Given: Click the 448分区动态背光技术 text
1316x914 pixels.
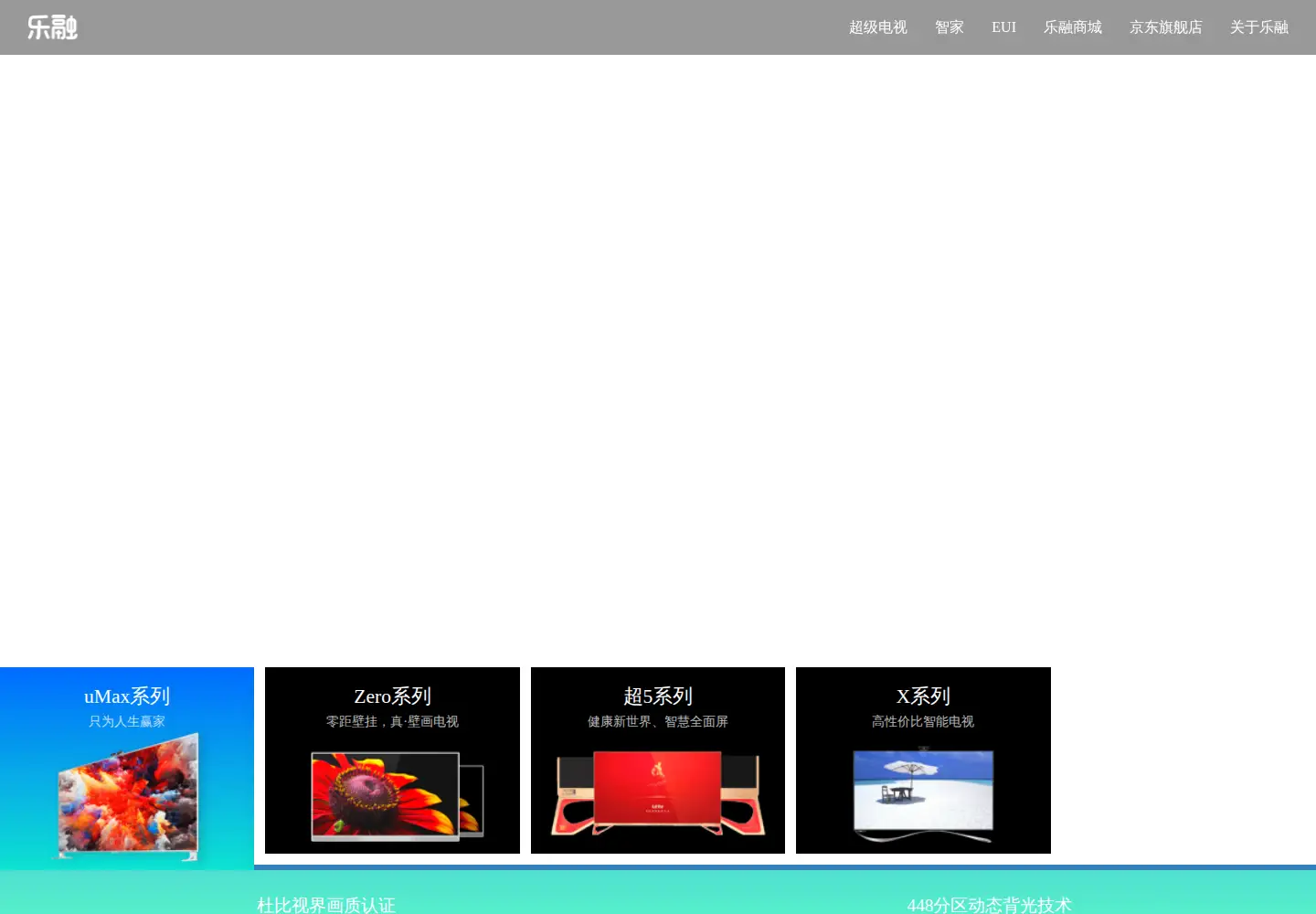Looking at the screenshot, I should pyautogui.click(x=989, y=905).
